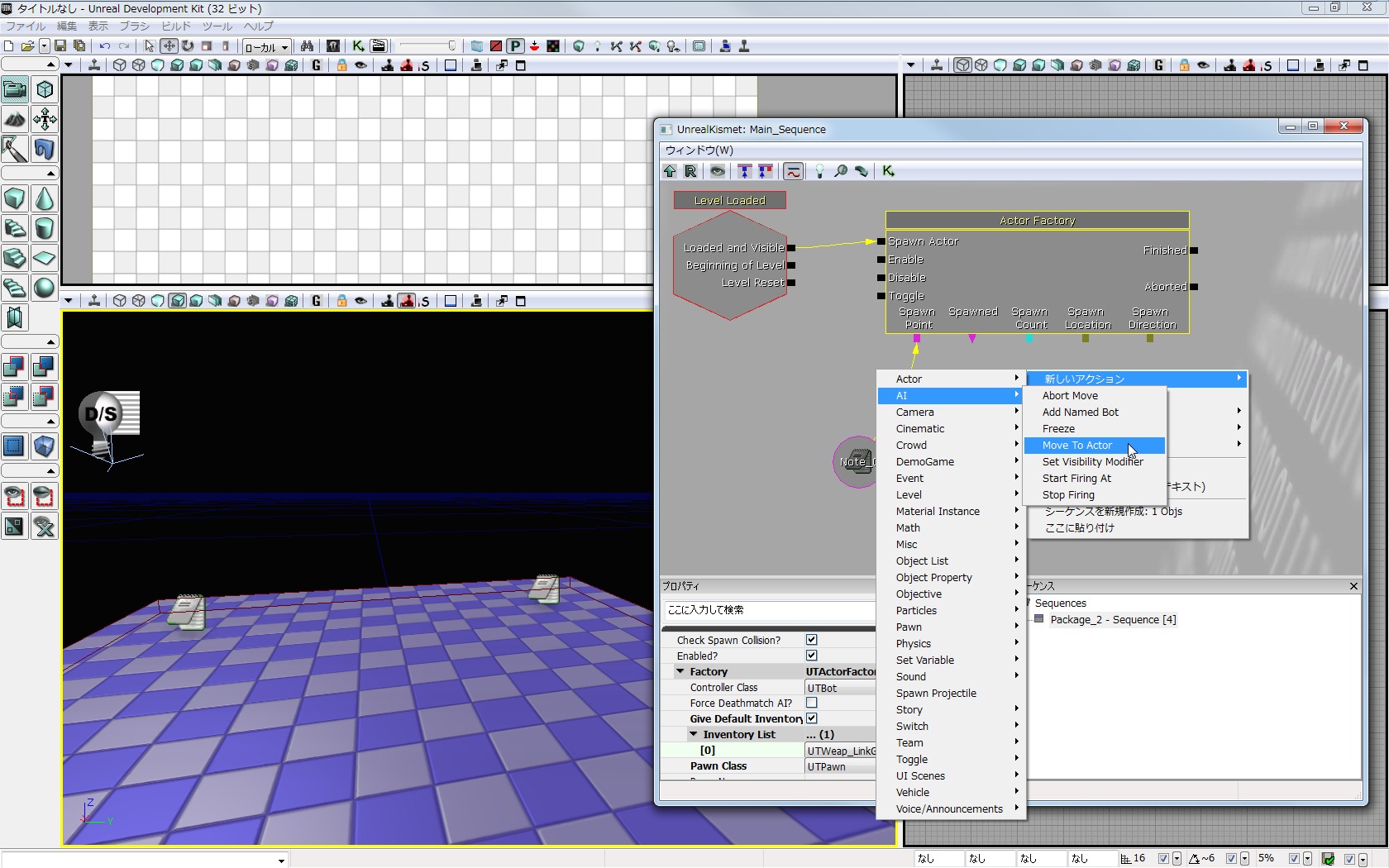The width and height of the screenshot is (1389, 868).
Task: Pick the Sphere brush builder icon
Action: point(45,289)
